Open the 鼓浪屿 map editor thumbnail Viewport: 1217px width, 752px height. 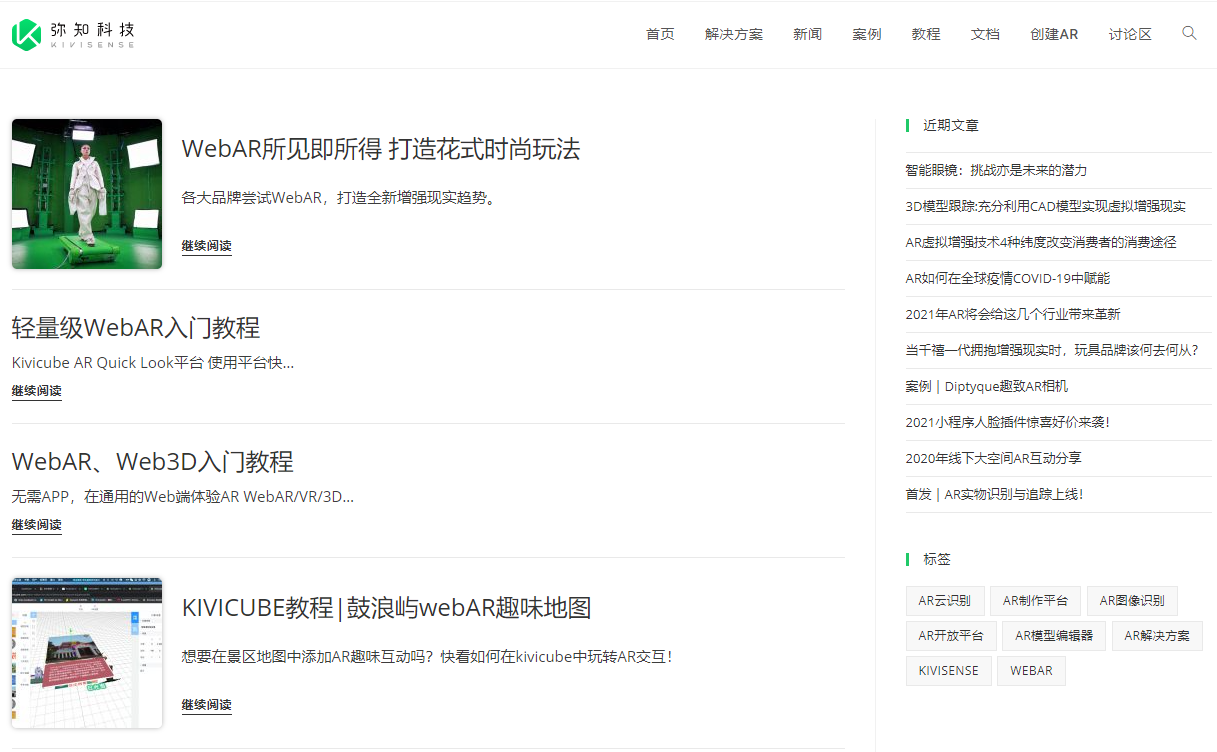click(87, 653)
